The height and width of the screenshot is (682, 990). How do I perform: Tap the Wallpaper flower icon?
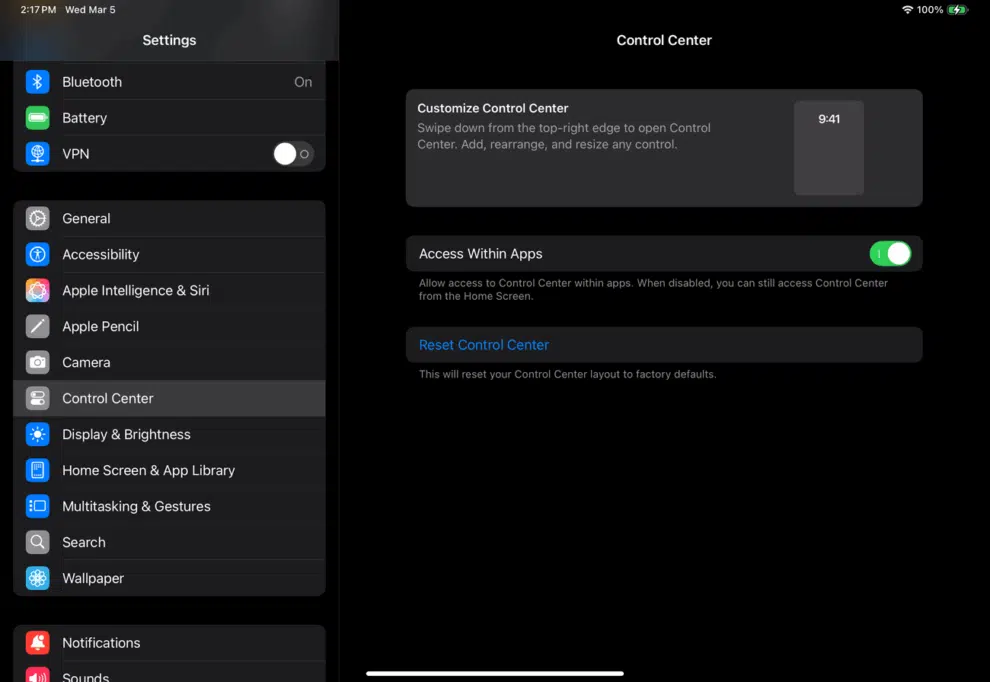click(x=37, y=578)
